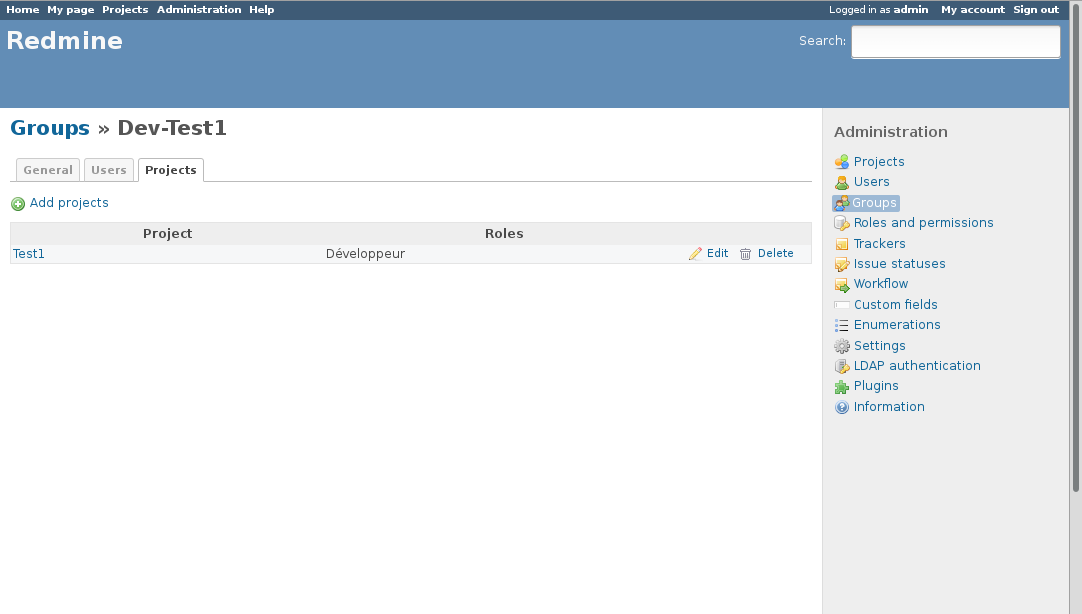Switch to the General tab
The height and width of the screenshot is (614, 1082).
coord(48,170)
